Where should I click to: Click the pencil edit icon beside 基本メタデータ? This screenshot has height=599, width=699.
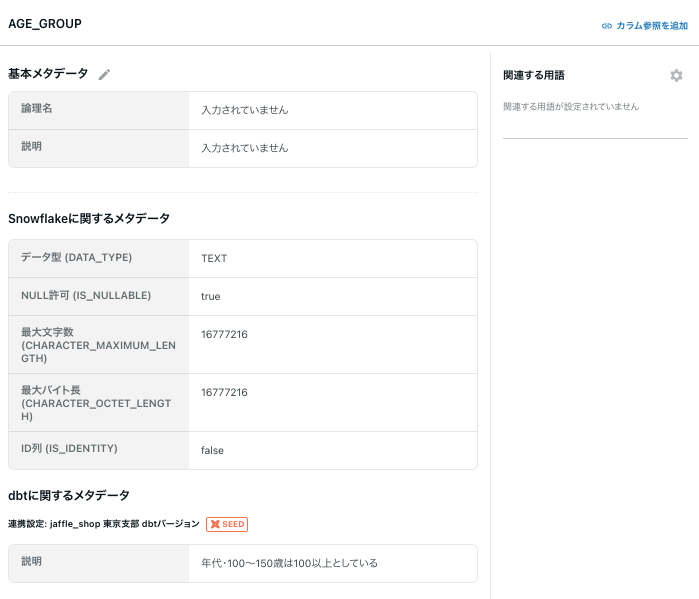tap(104, 74)
